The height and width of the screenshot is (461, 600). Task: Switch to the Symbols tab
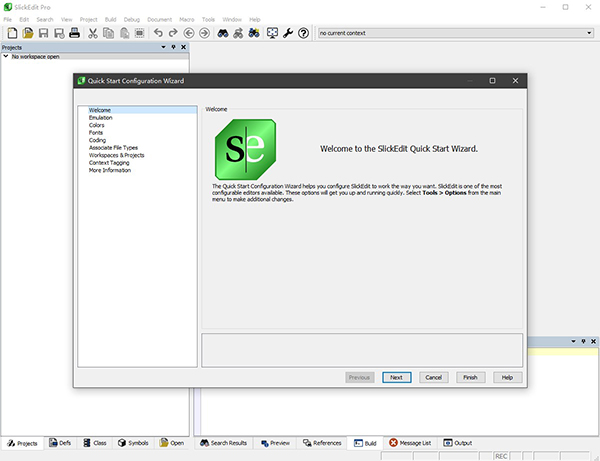tap(132, 442)
